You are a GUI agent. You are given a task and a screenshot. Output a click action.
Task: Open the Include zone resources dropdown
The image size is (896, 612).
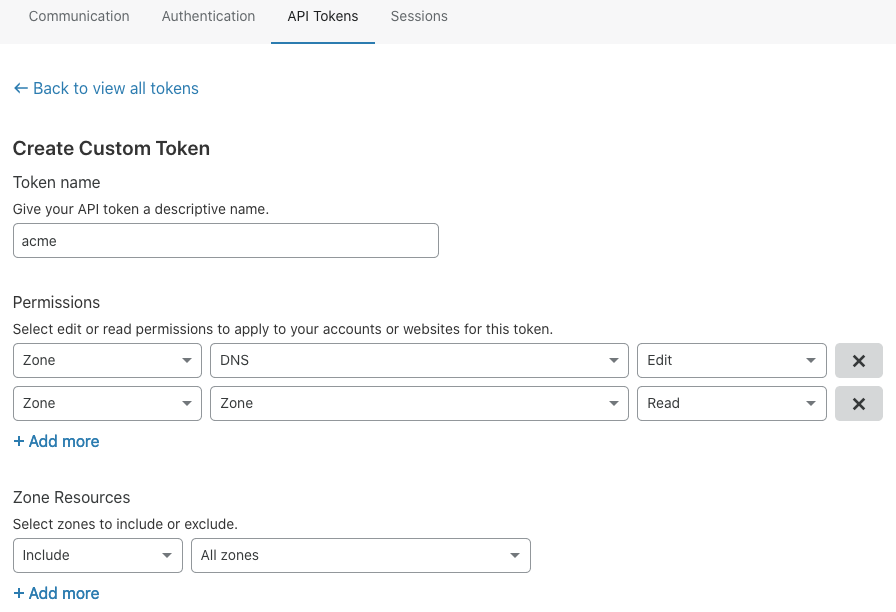click(x=97, y=556)
